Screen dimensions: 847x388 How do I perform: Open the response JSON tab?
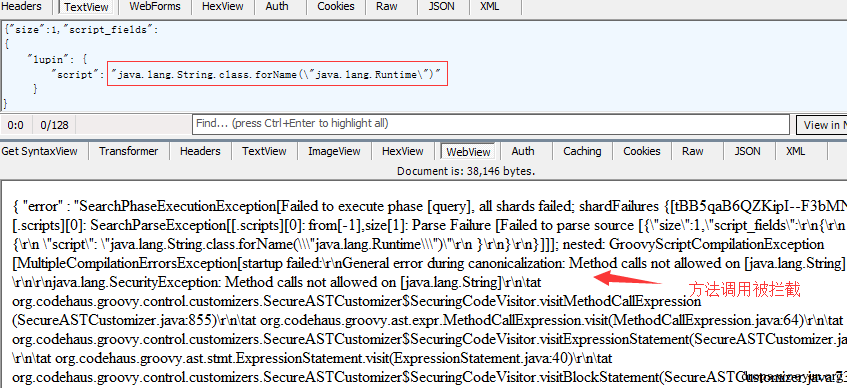(748, 151)
